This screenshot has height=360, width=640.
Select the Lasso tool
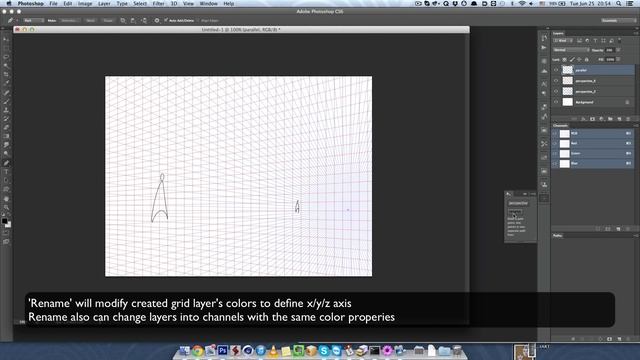[x=6, y=57]
